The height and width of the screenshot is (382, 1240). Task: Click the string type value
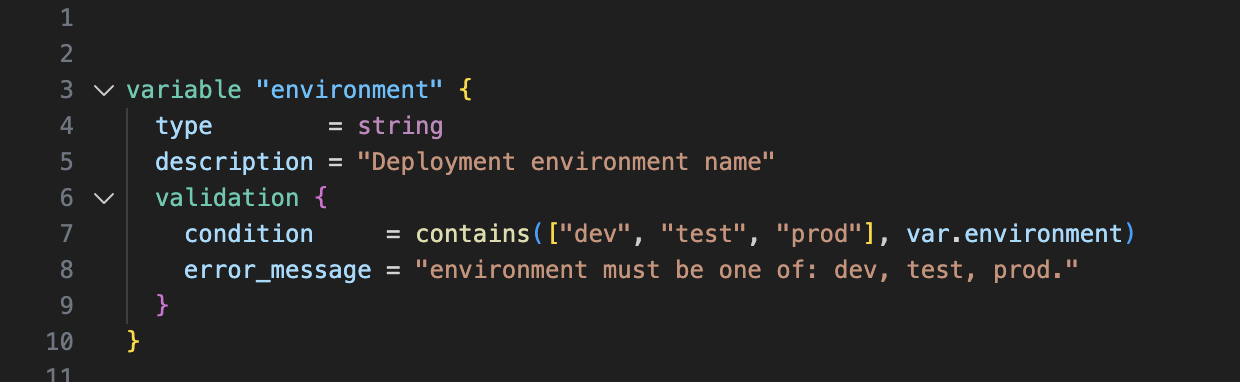400,126
